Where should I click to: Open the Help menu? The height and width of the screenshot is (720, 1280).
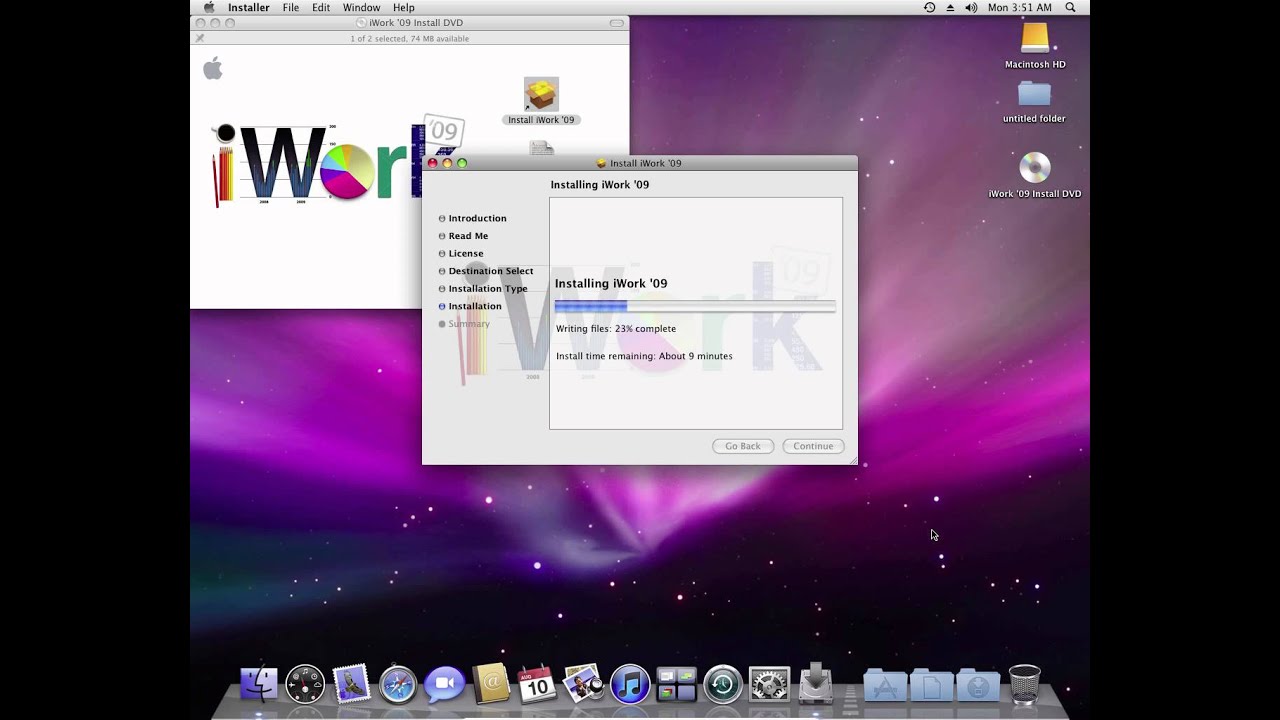pyautogui.click(x=403, y=7)
